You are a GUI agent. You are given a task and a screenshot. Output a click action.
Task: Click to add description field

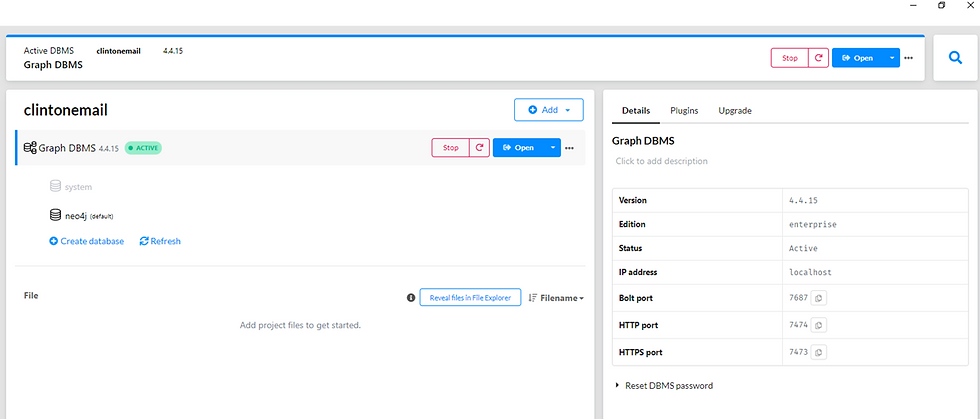pyautogui.click(x=662, y=161)
